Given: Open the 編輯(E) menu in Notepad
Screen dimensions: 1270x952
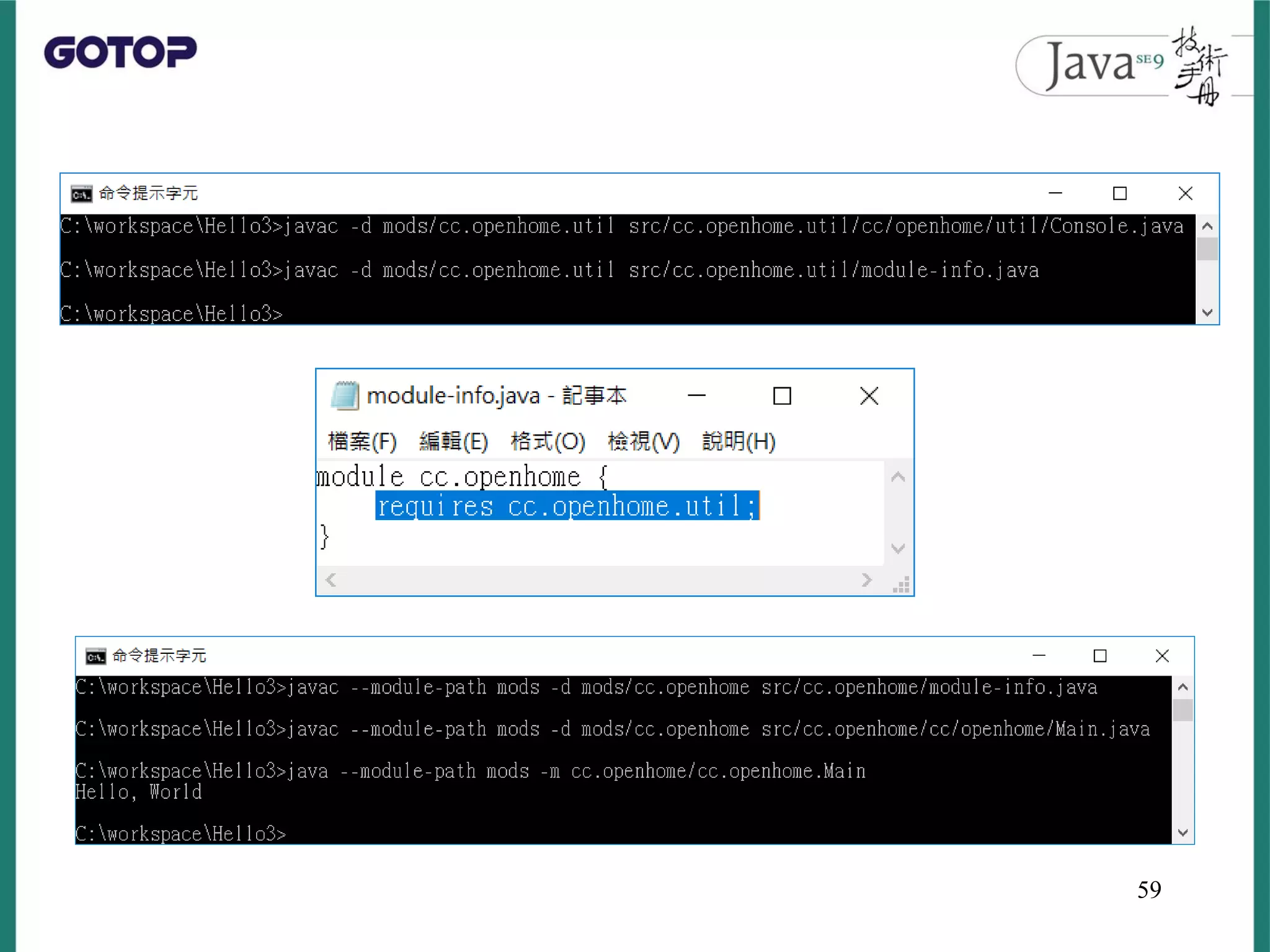Looking at the screenshot, I should click(453, 441).
